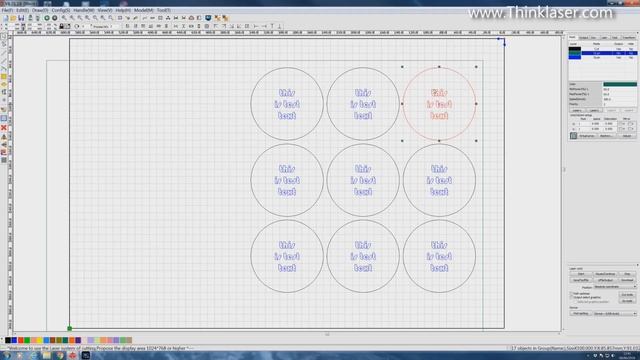Open the Device USB Auto dropdown
The image size is (640, 360).
click(x=615, y=313)
